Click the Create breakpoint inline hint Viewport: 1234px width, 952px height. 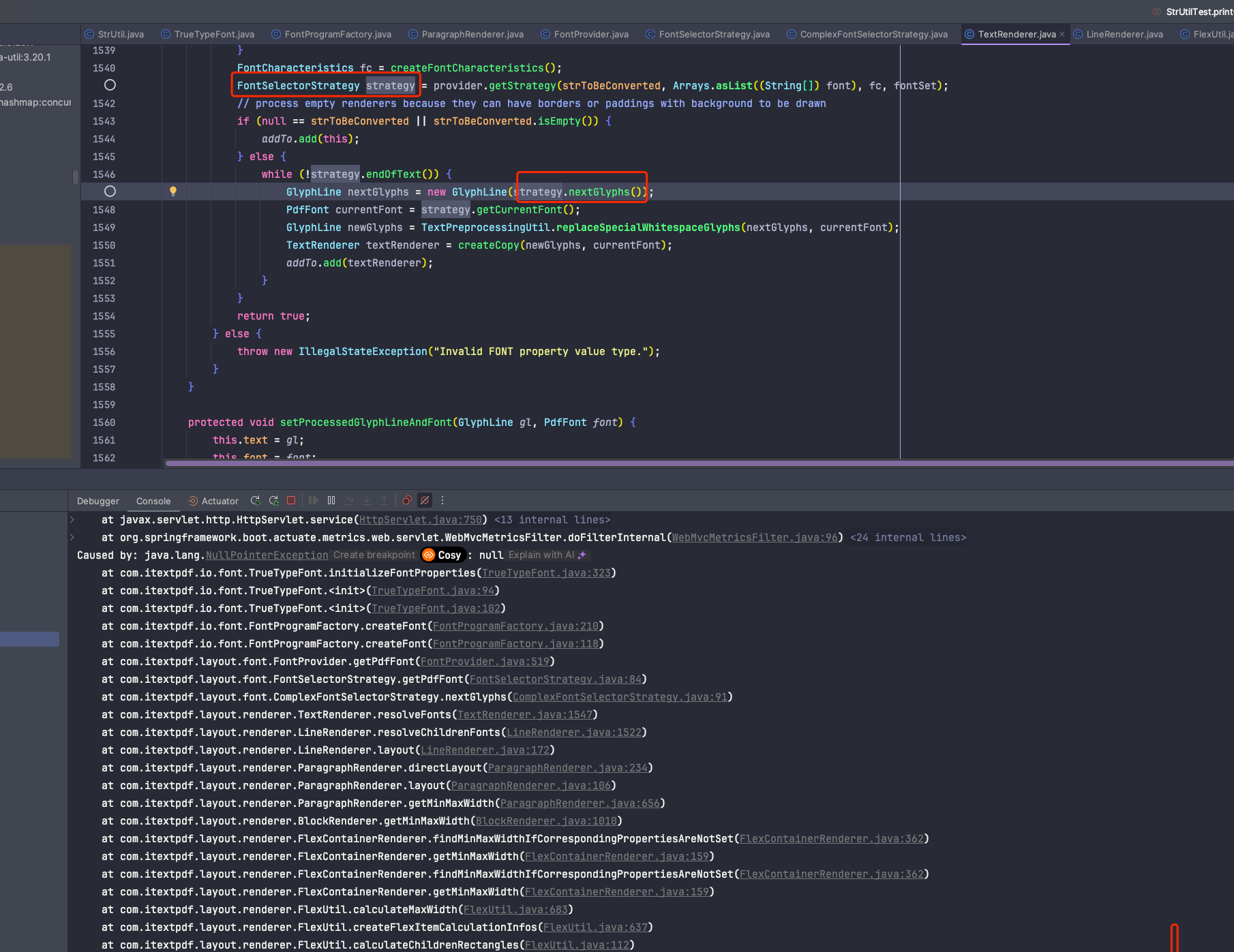[x=374, y=555]
